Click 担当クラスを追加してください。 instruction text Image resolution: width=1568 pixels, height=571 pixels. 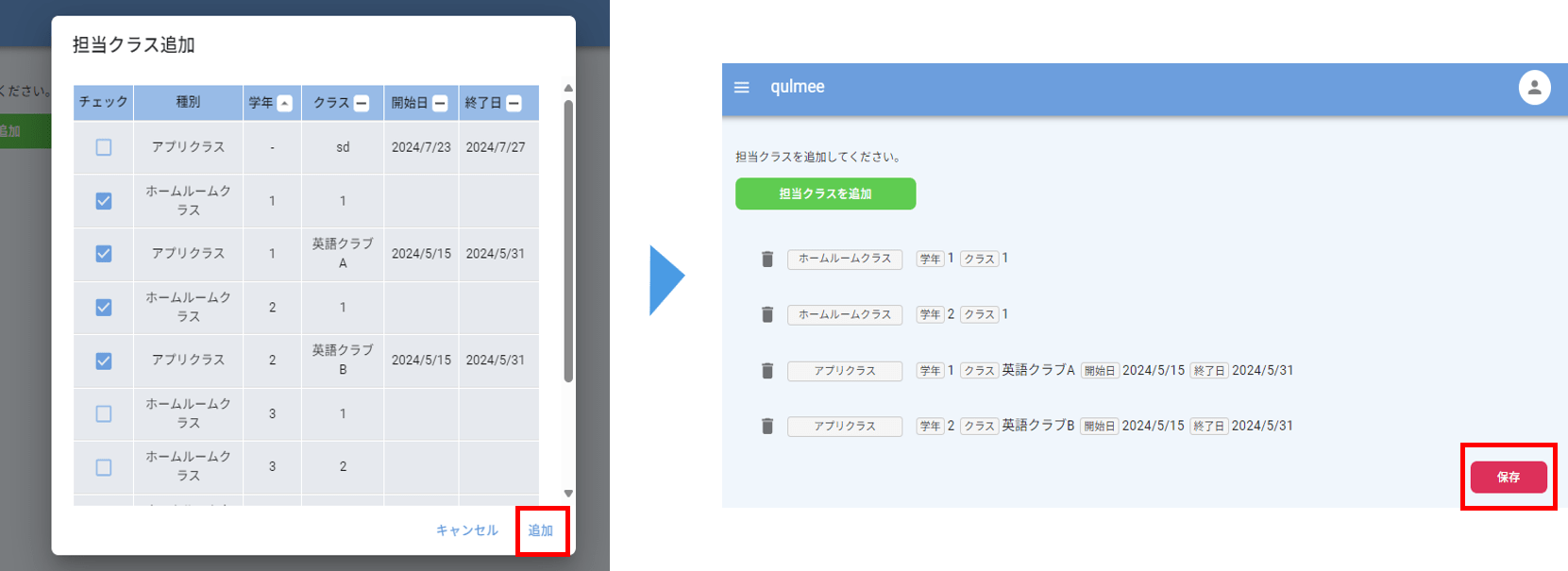coord(818,157)
